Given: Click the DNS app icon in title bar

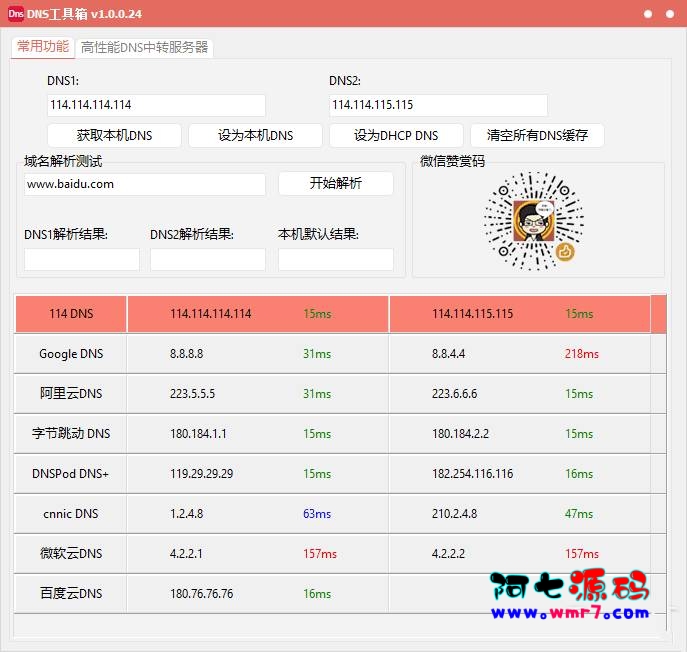Looking at the screenshot, I should tap(16, 14).
